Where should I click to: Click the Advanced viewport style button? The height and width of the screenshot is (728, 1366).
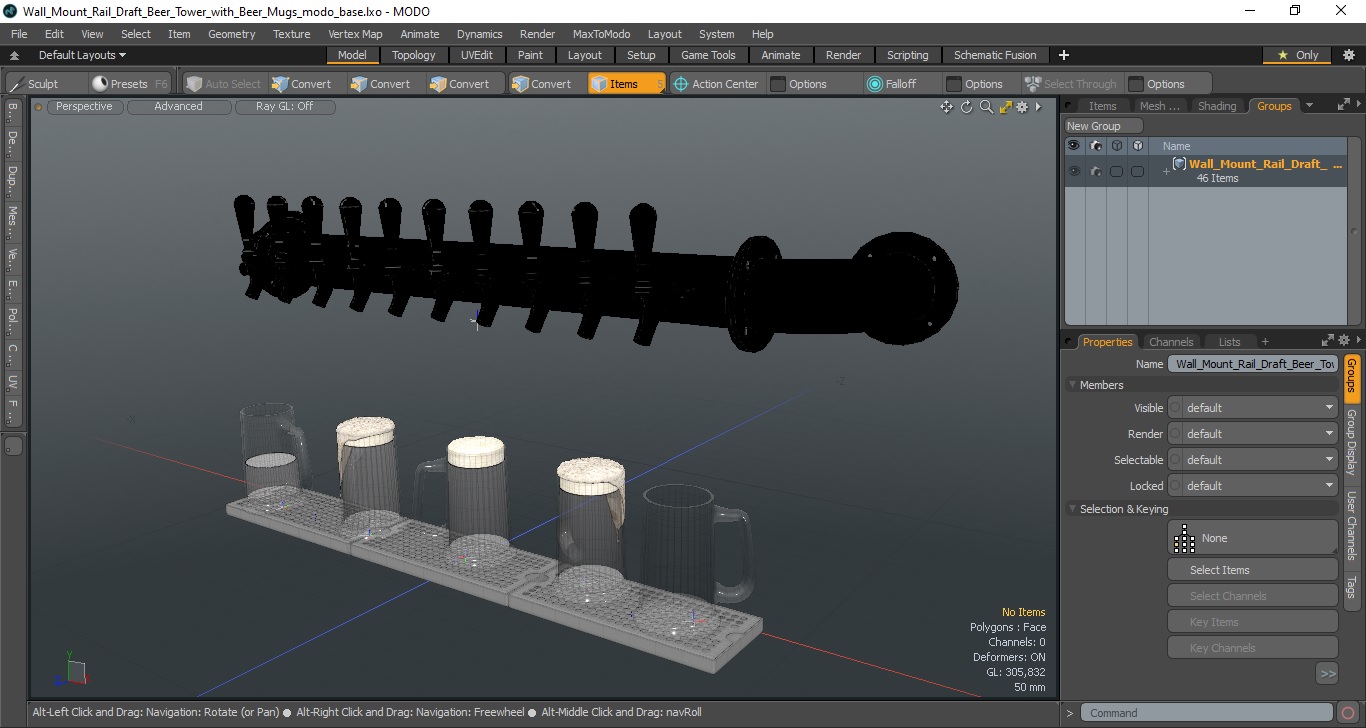178,107
